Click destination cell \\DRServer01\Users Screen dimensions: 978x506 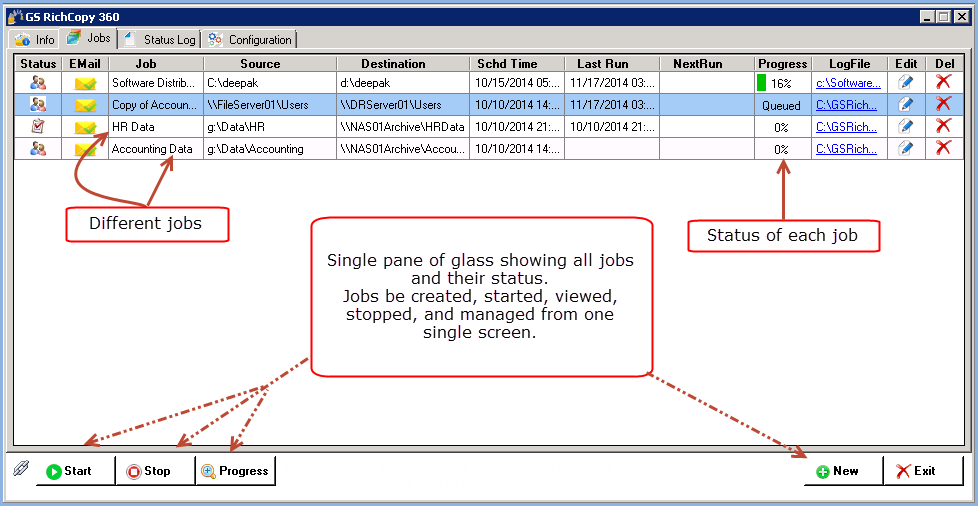pyautogui.click(x=403, y=105)
